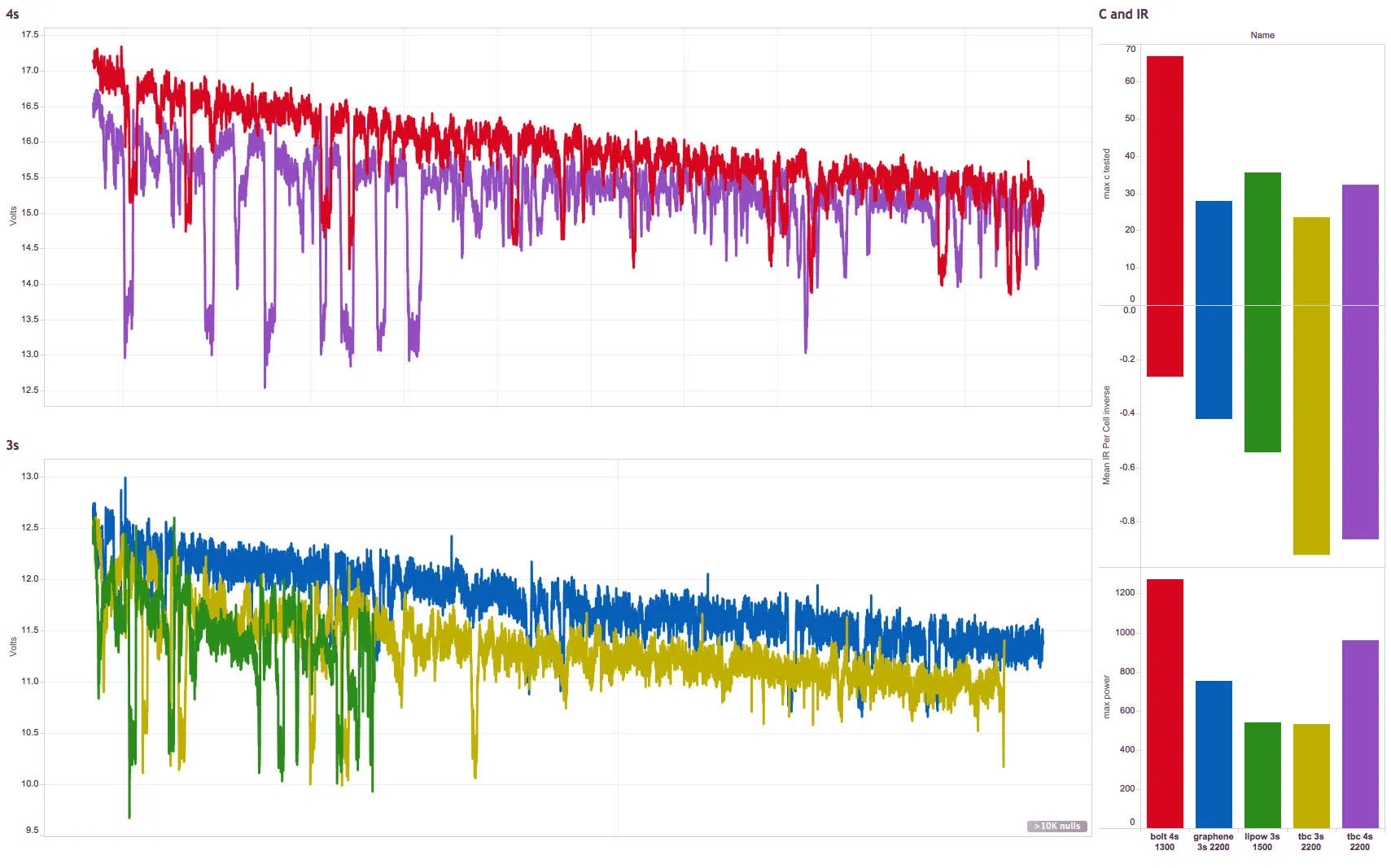
Task: Click the 'bolt 4s 1300' axis label
Action: [x=1164, y=842]
